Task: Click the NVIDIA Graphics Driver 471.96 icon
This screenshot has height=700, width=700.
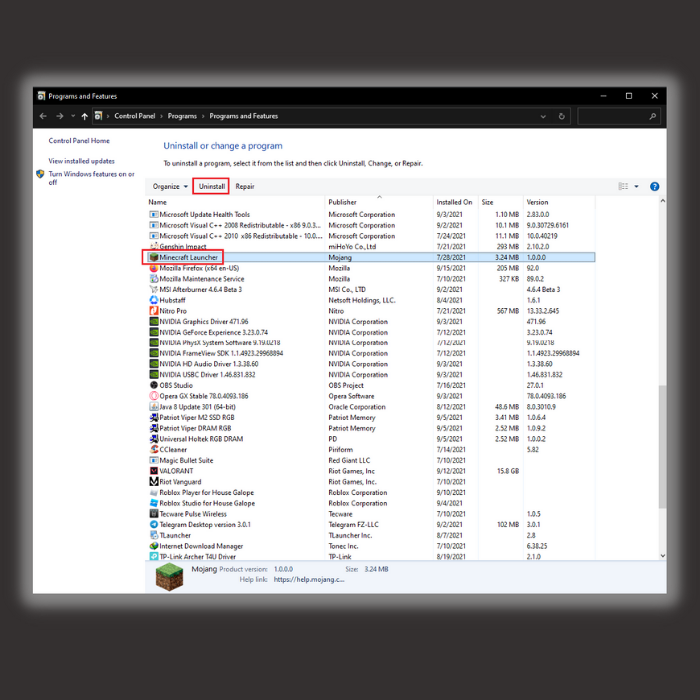Action: 154,321
